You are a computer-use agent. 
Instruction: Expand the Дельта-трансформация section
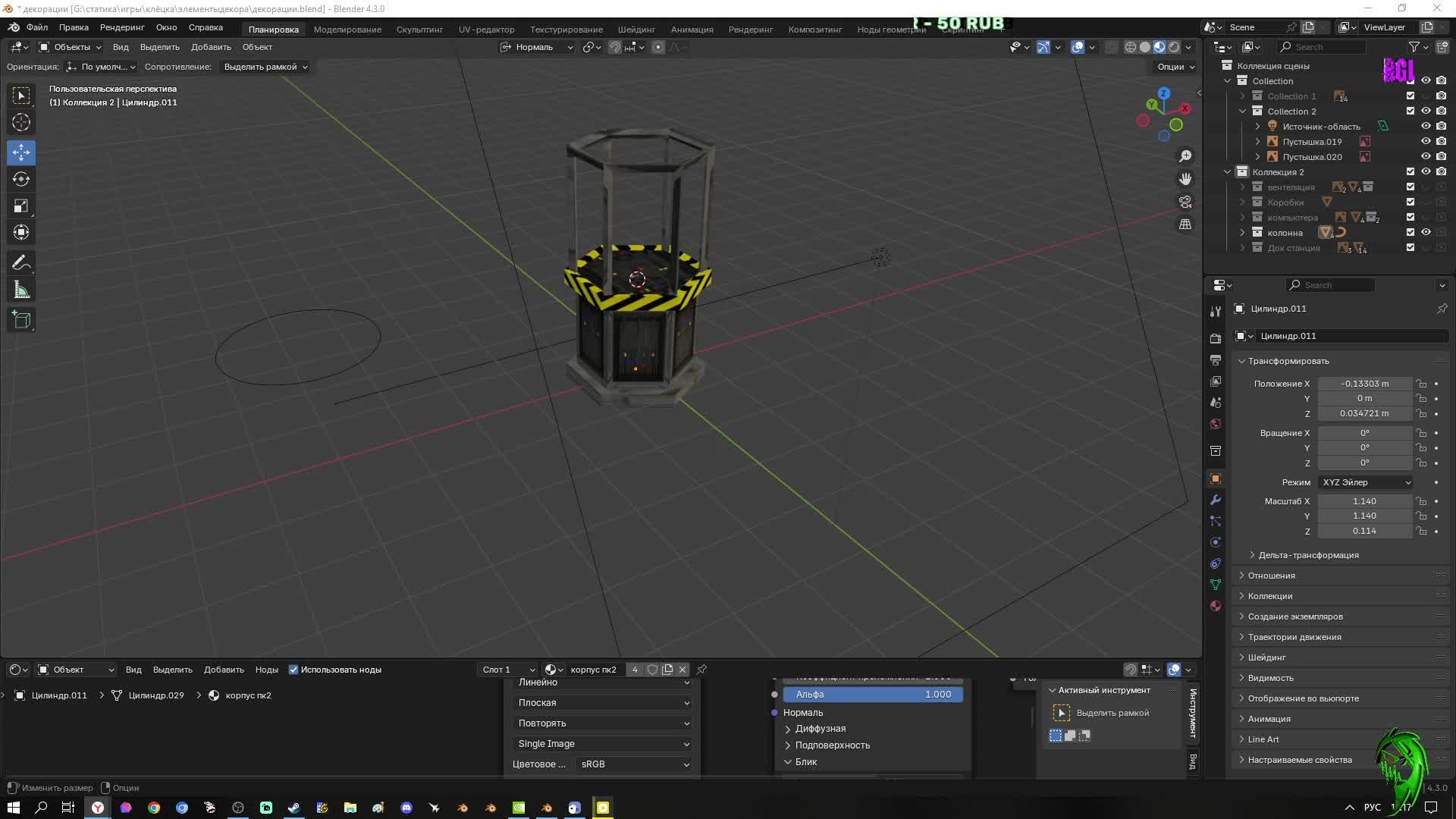[x=1308, y=555]
